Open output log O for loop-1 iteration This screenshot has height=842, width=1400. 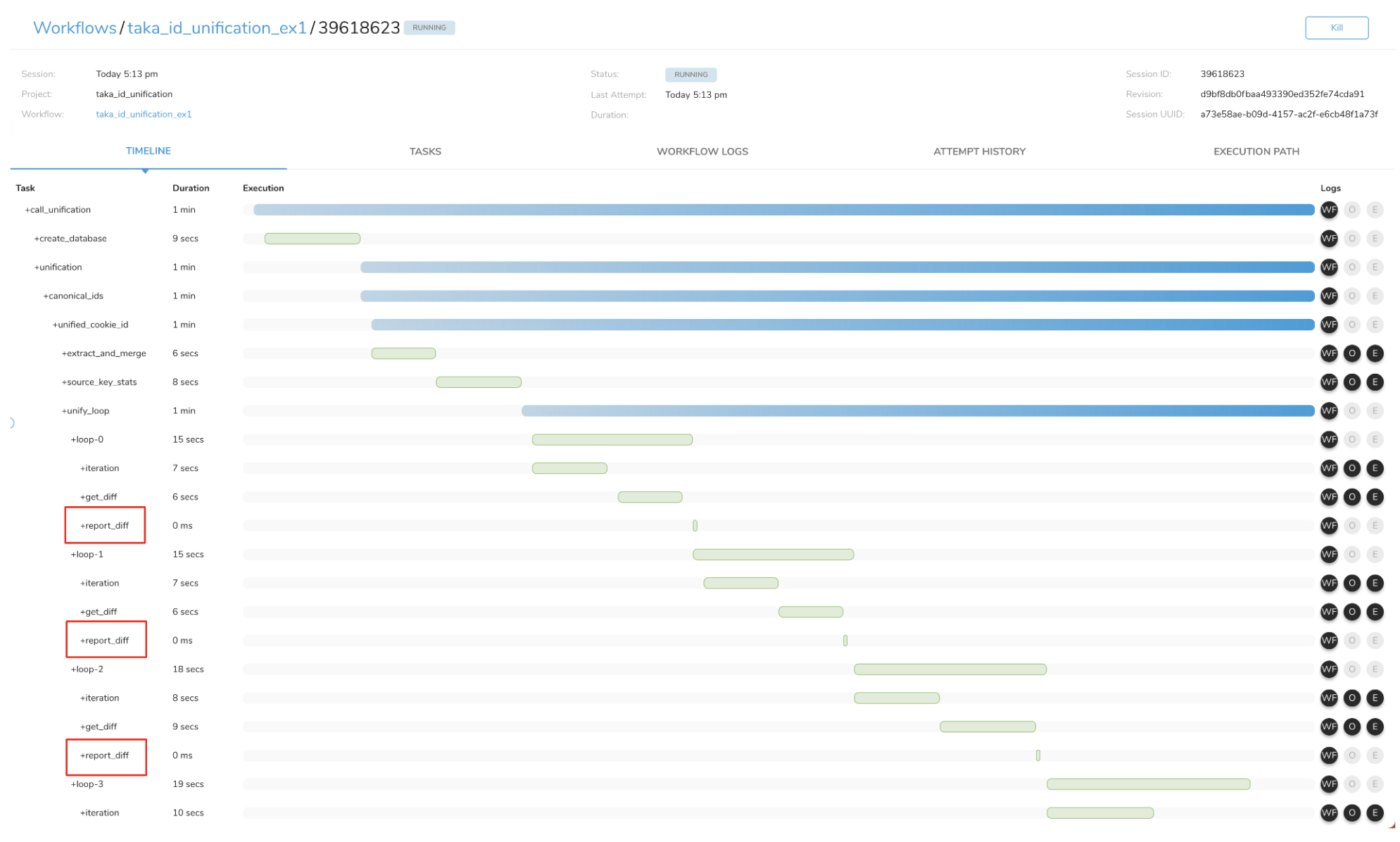click(x=1351, y=583)
